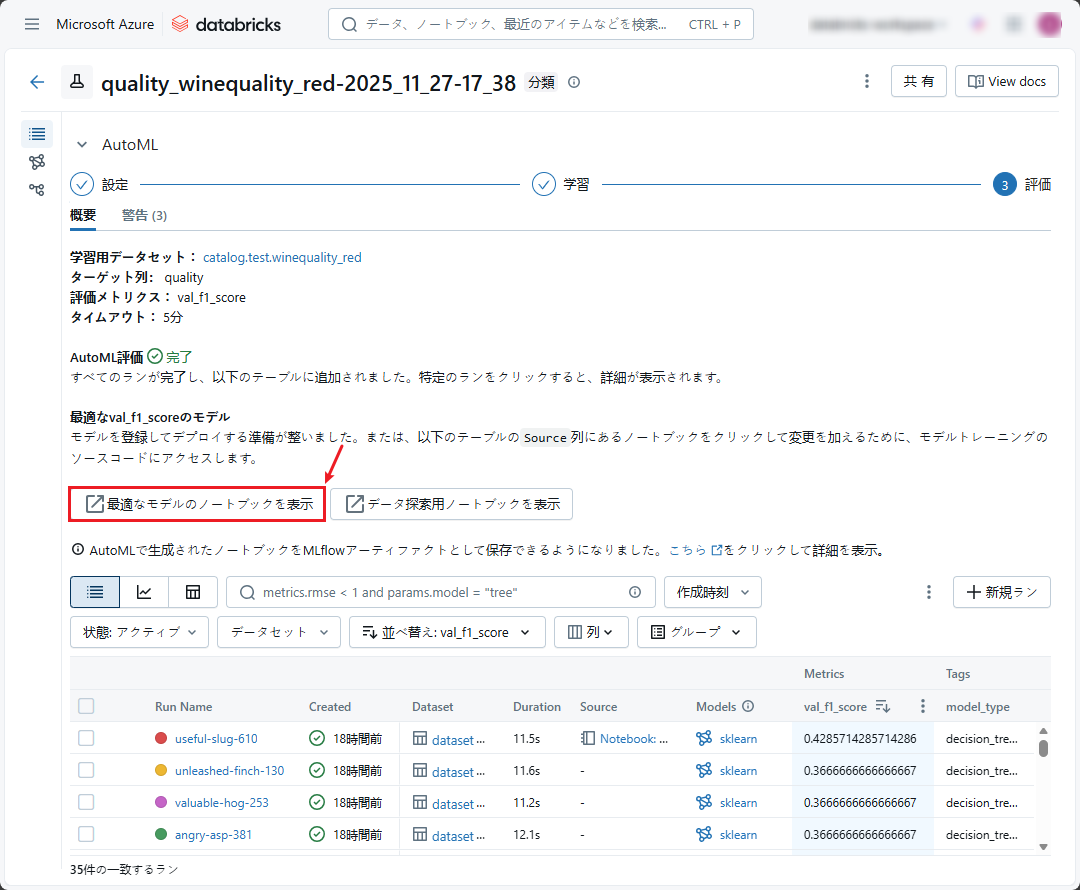Open the lineage graph sidebar icon
Screen dimensions: 1080x890
tap(37, 189)
